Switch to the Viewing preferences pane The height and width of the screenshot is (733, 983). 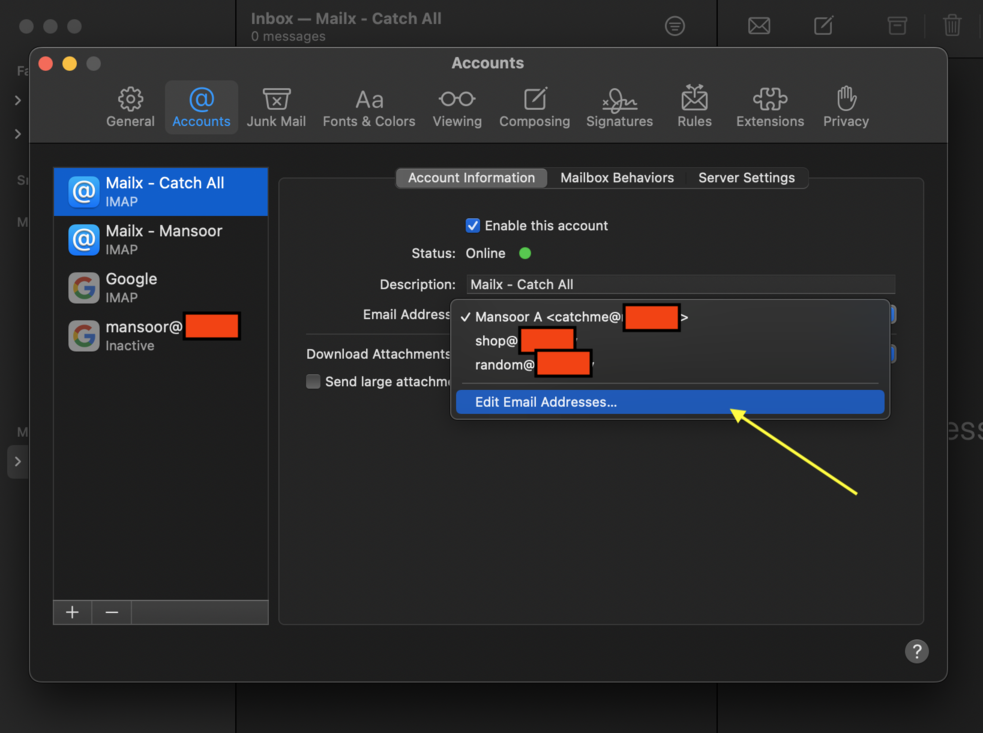(x=457, y=107)
